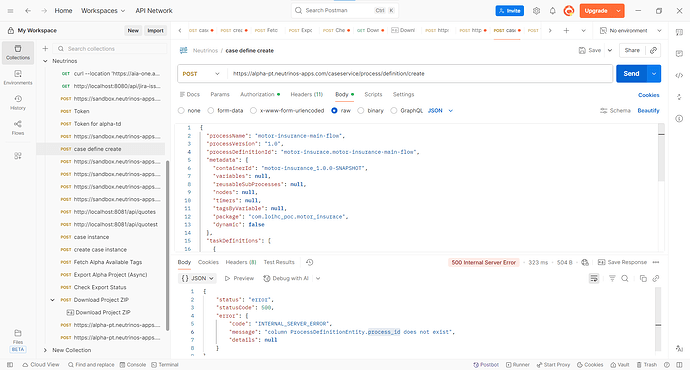Filter the response body icon

612,278
